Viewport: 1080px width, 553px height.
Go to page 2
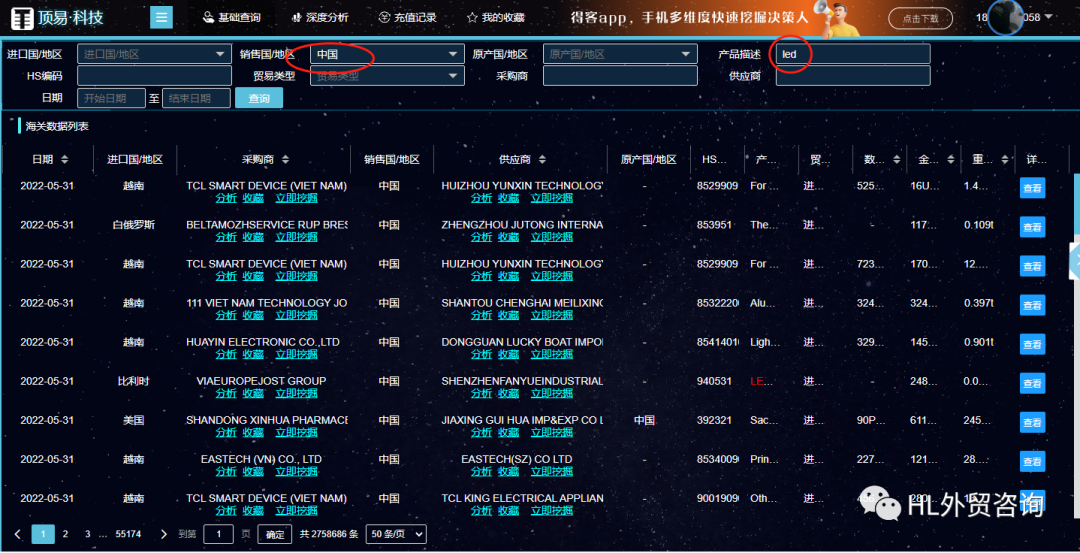65,534
